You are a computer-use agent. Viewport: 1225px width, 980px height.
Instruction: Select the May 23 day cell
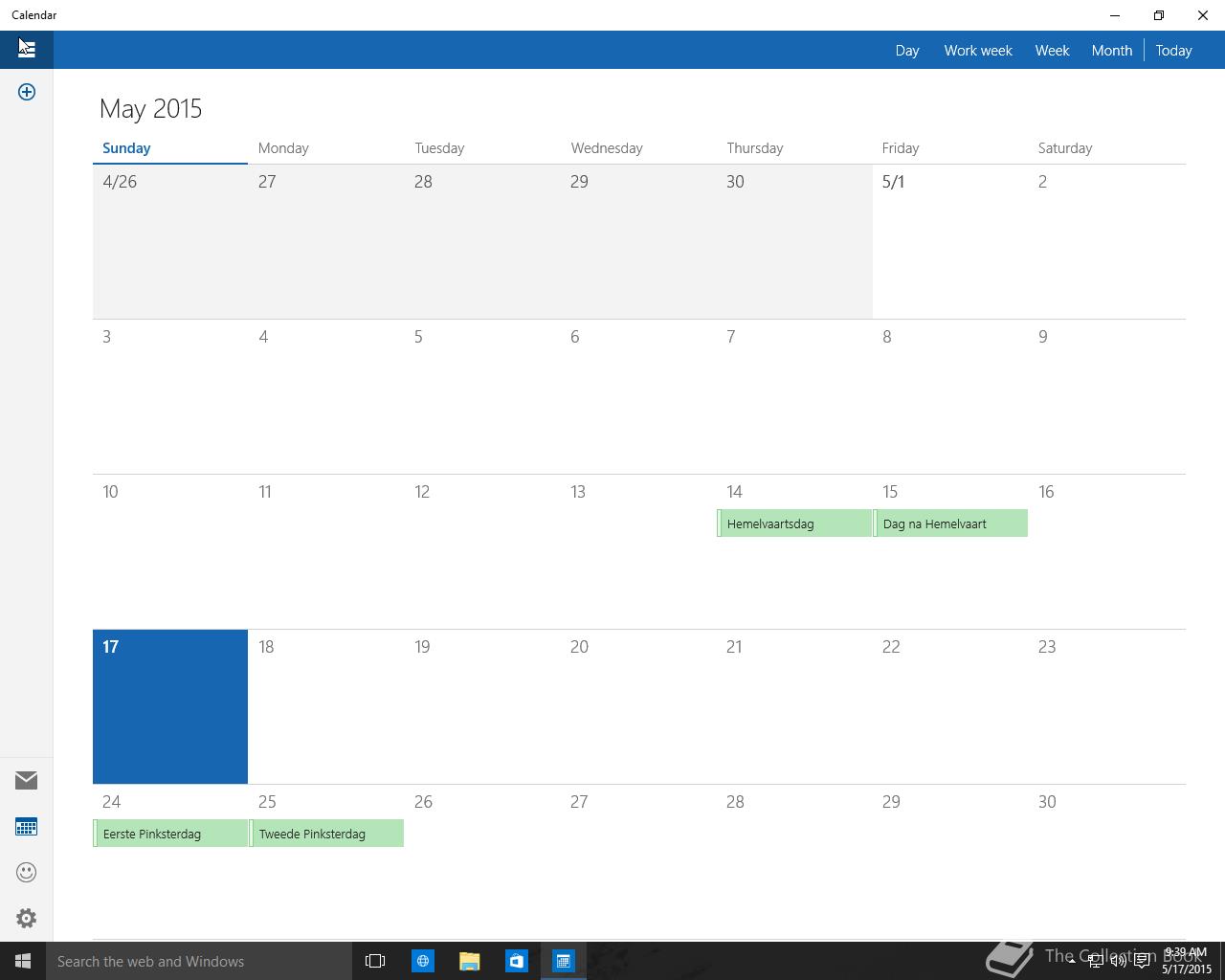point(1107,706)
